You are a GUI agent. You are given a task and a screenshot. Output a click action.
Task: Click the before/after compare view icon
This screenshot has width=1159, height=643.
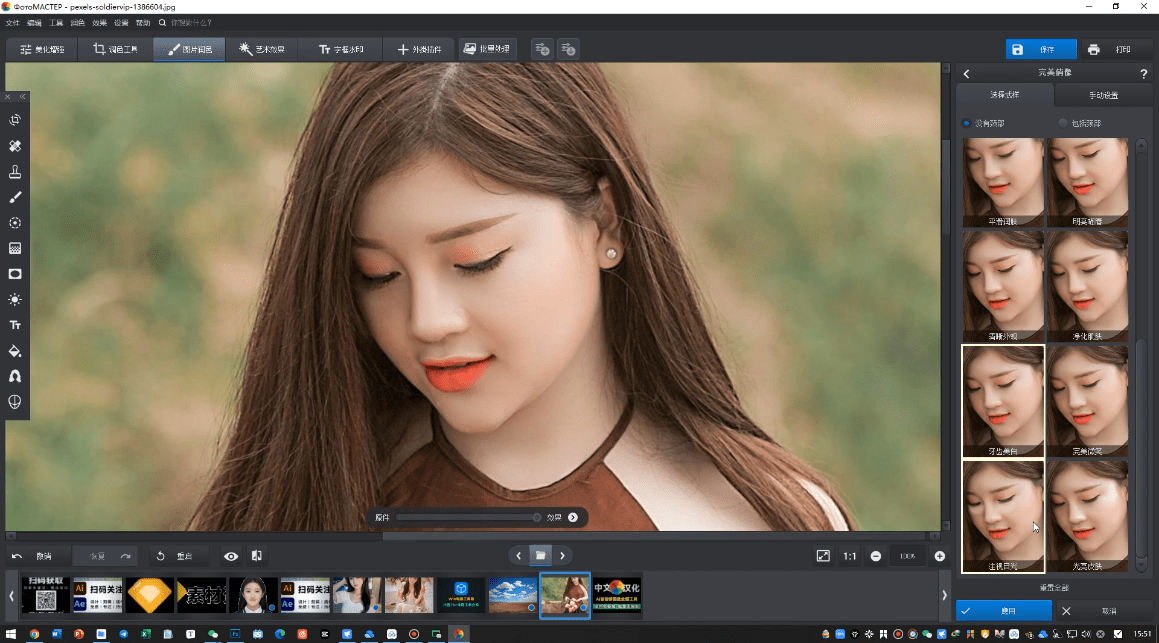pyautogui.click(x=257, y=556)
